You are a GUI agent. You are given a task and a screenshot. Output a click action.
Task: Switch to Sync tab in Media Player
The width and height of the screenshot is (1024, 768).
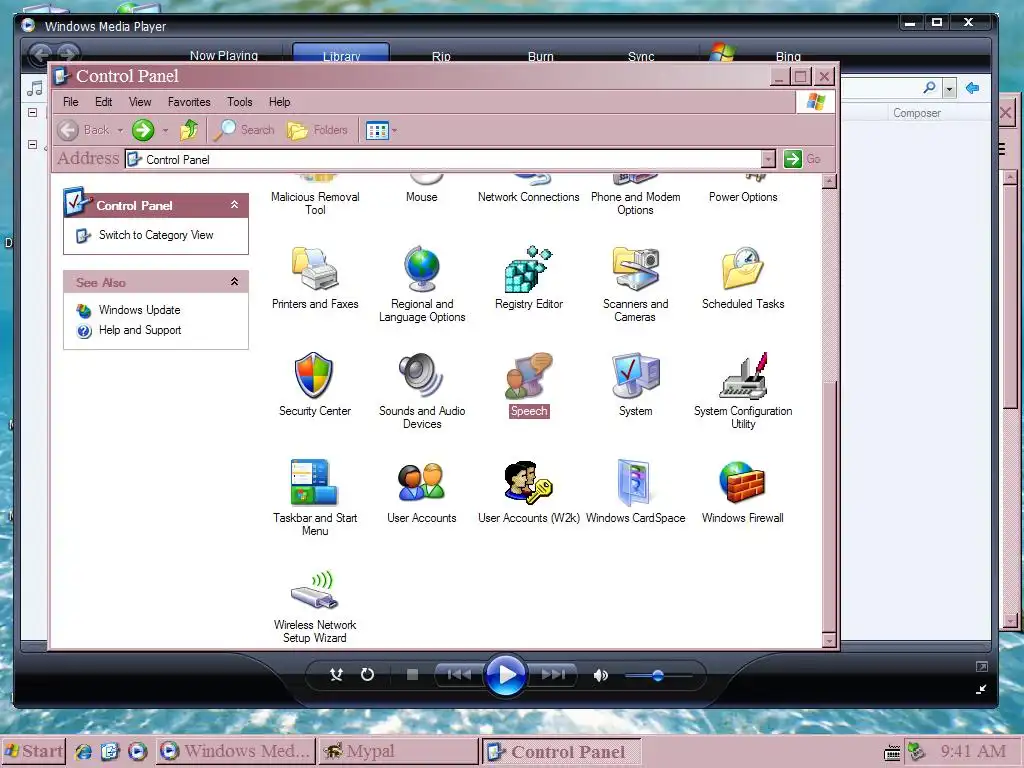point(641,56)
